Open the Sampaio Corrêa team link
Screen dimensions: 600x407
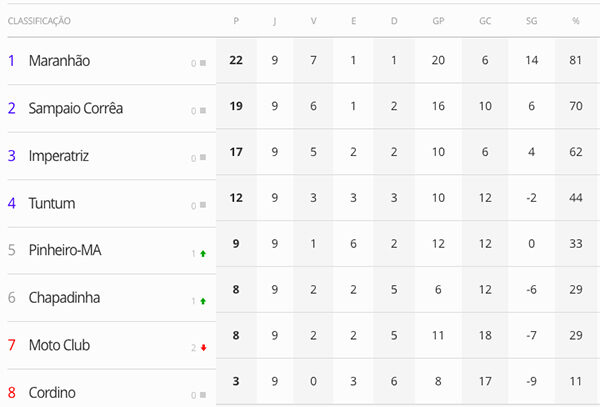pyautogui.click(x=76, y=109)
